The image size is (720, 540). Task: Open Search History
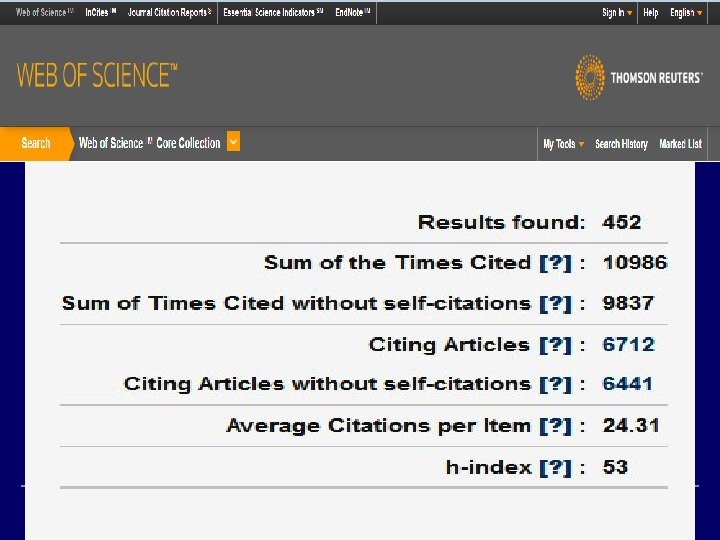click(621, 144)
